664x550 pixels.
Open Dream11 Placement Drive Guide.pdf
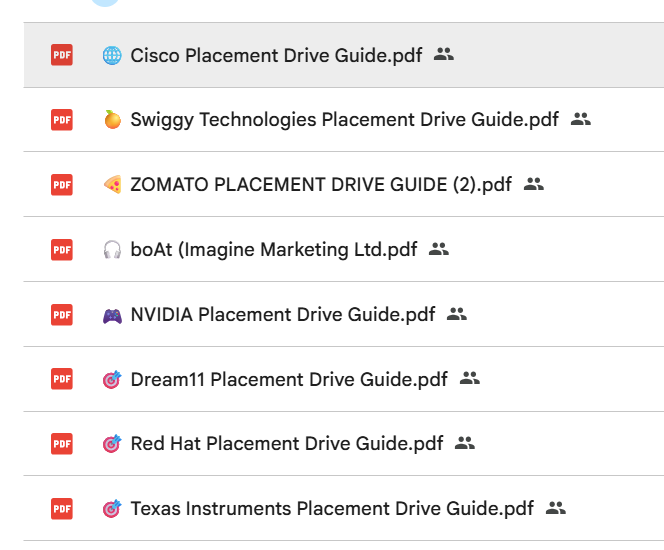(x=289, y=380)
